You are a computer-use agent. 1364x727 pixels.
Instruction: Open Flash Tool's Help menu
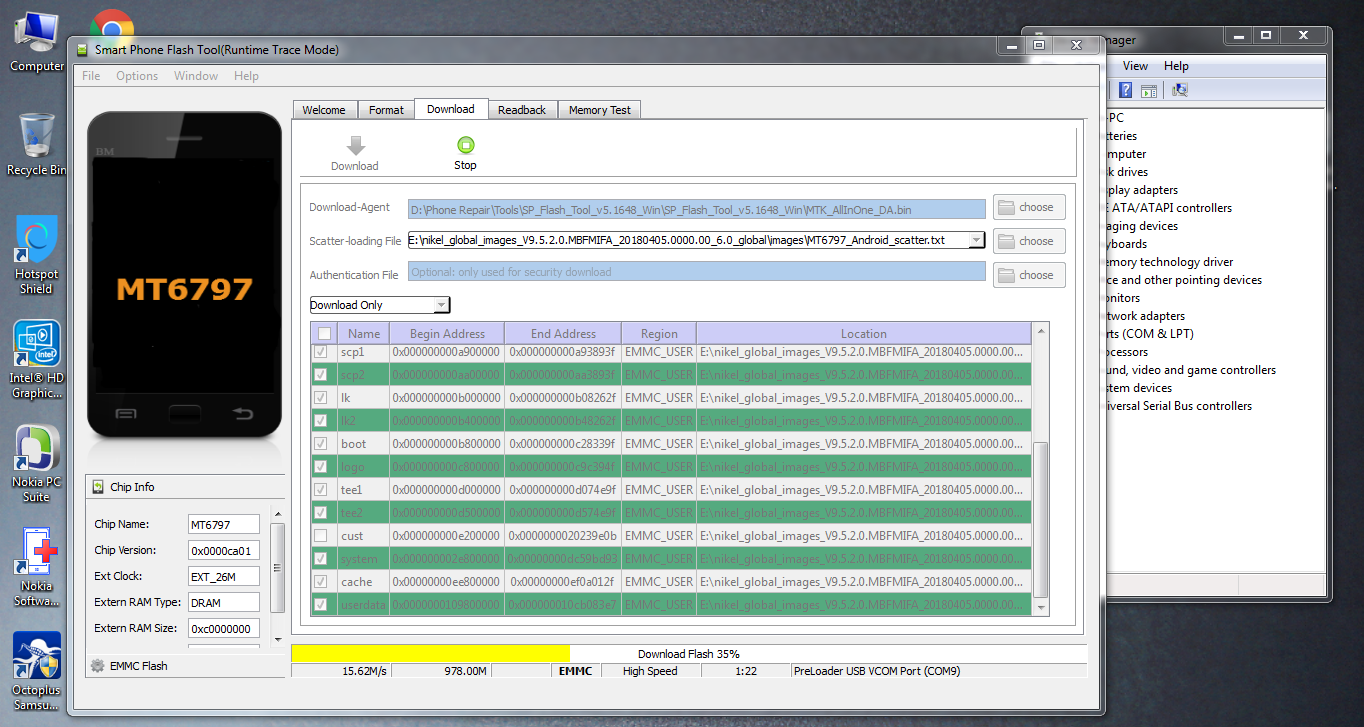(246, 76)
